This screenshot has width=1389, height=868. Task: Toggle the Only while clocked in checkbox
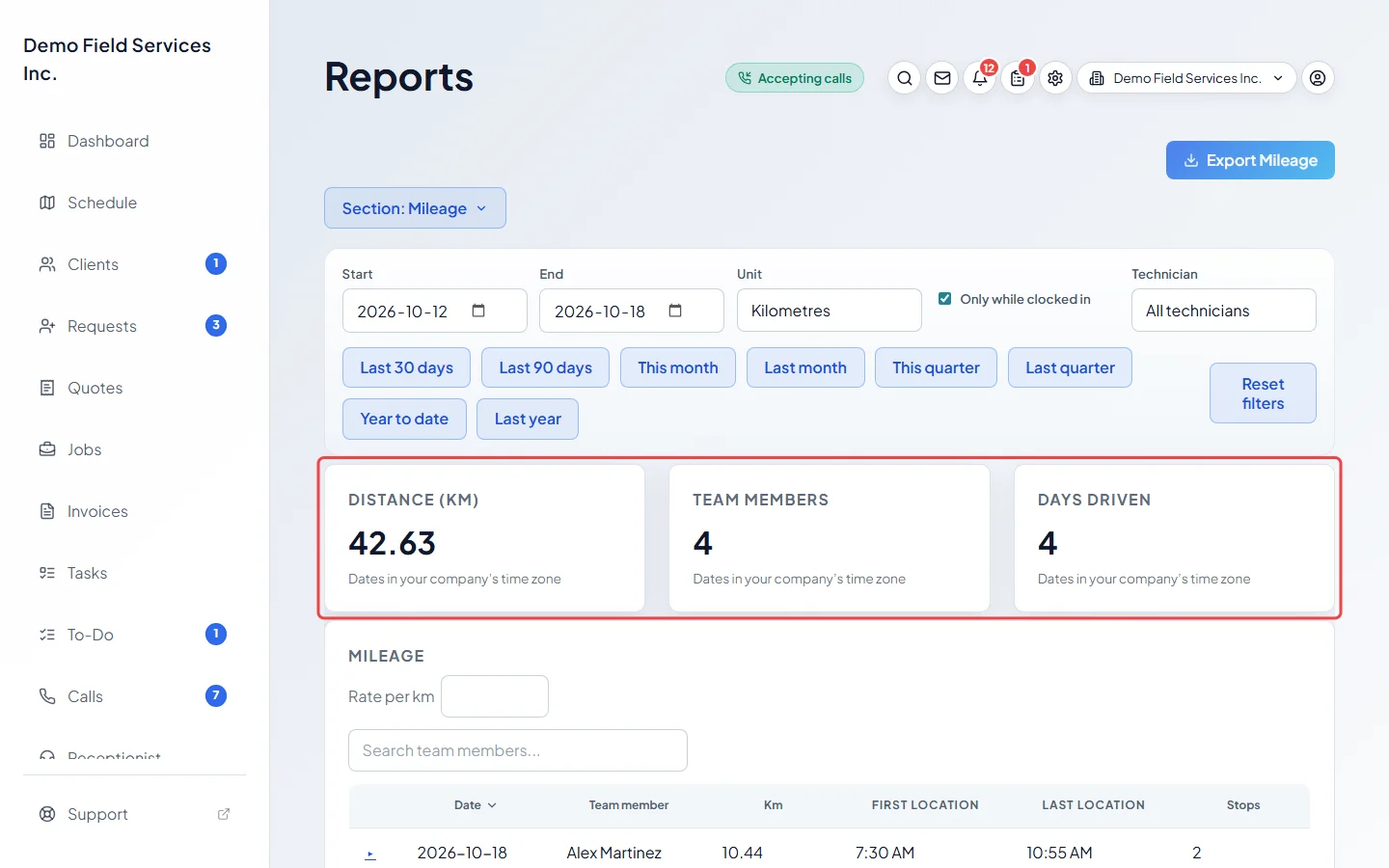pos(945,299)
